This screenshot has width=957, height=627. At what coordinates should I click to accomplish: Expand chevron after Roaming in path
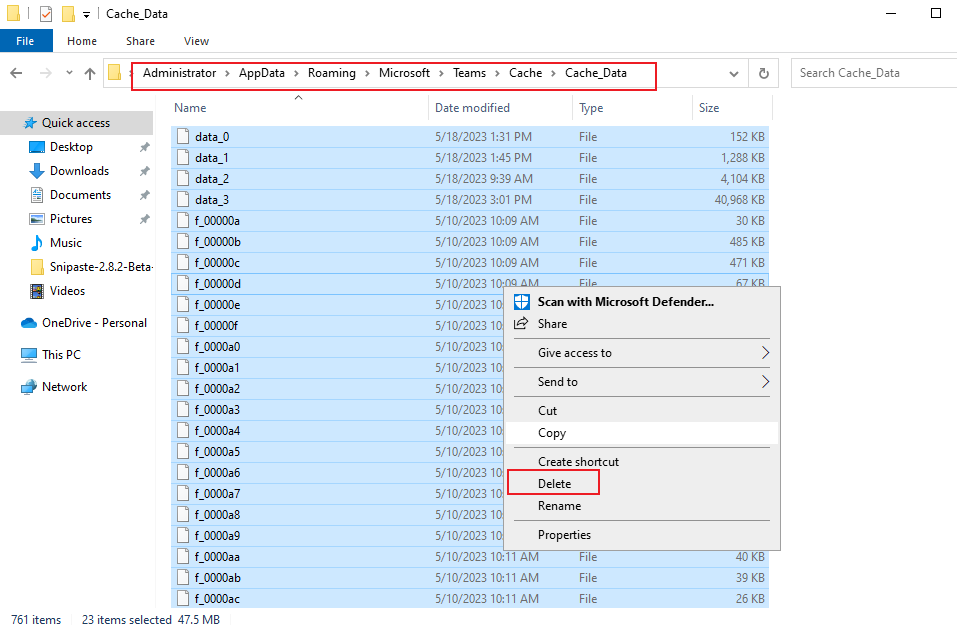point(367,74)
